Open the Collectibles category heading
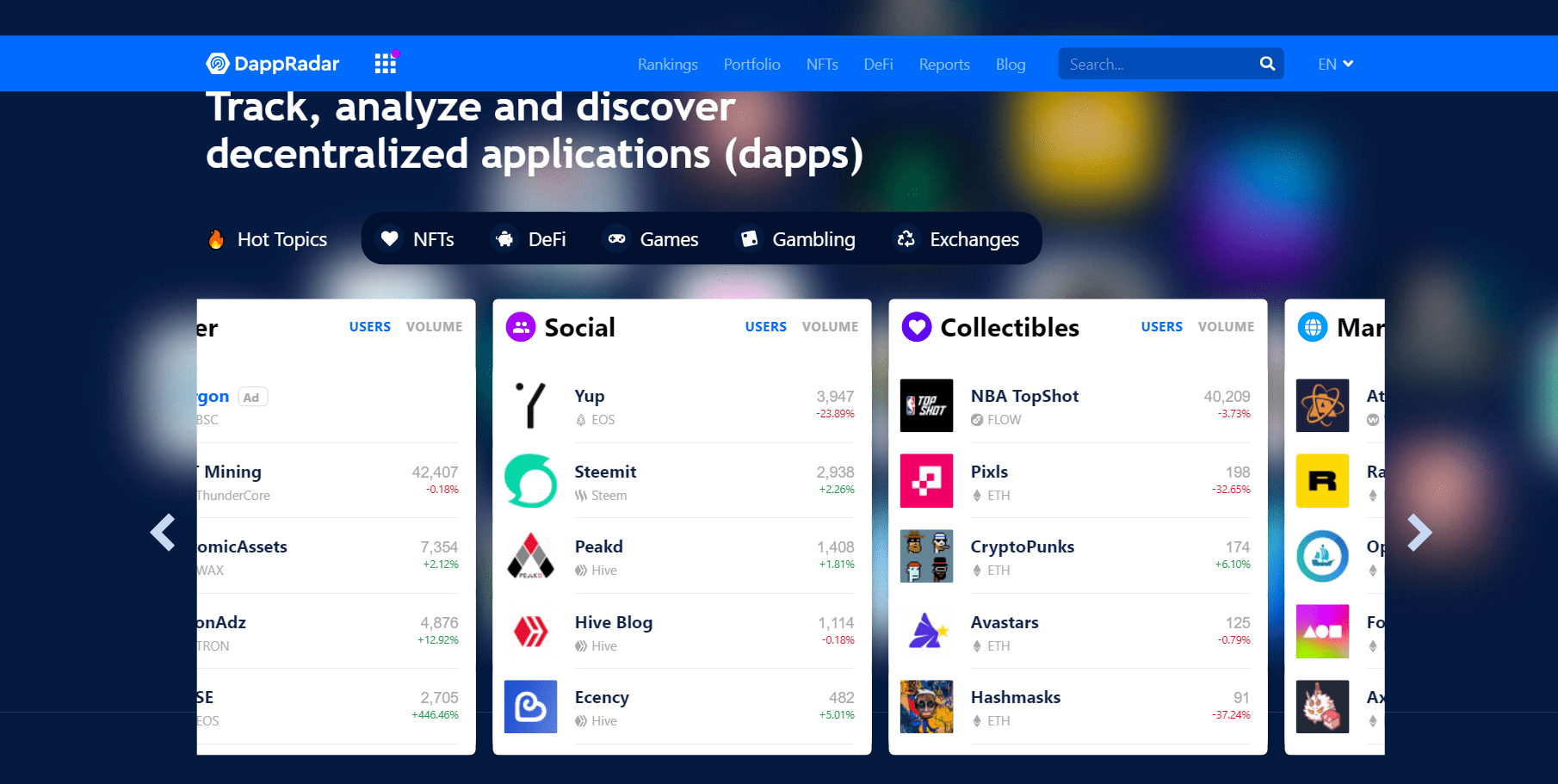1558x784 pixels. [x=1010, y=327]
